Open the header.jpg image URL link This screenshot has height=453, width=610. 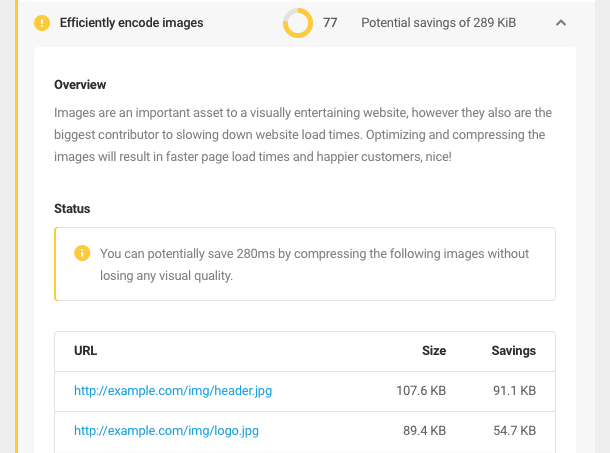(x=173, y=391)
